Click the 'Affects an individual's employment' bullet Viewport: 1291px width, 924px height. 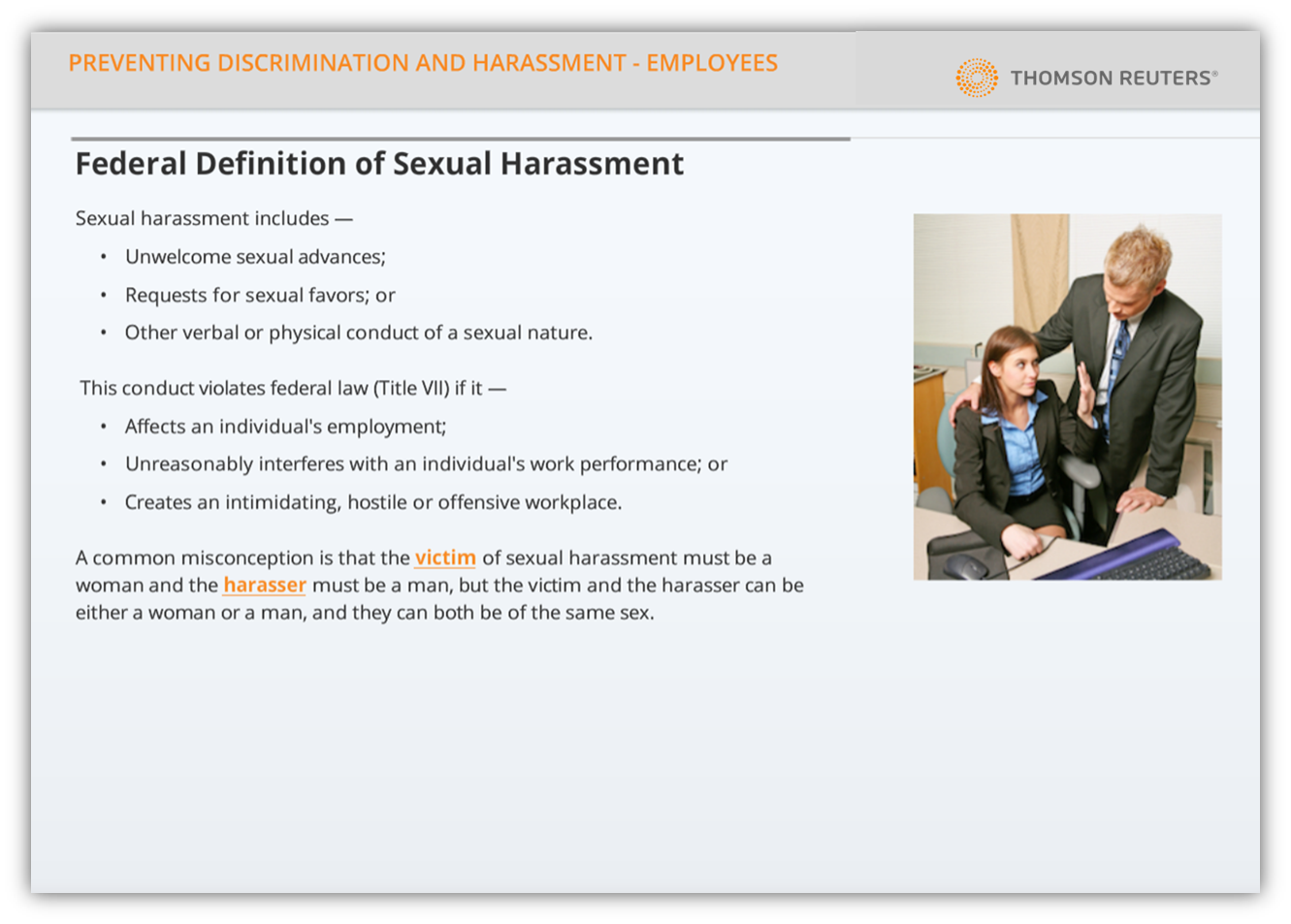click(285, 427)
